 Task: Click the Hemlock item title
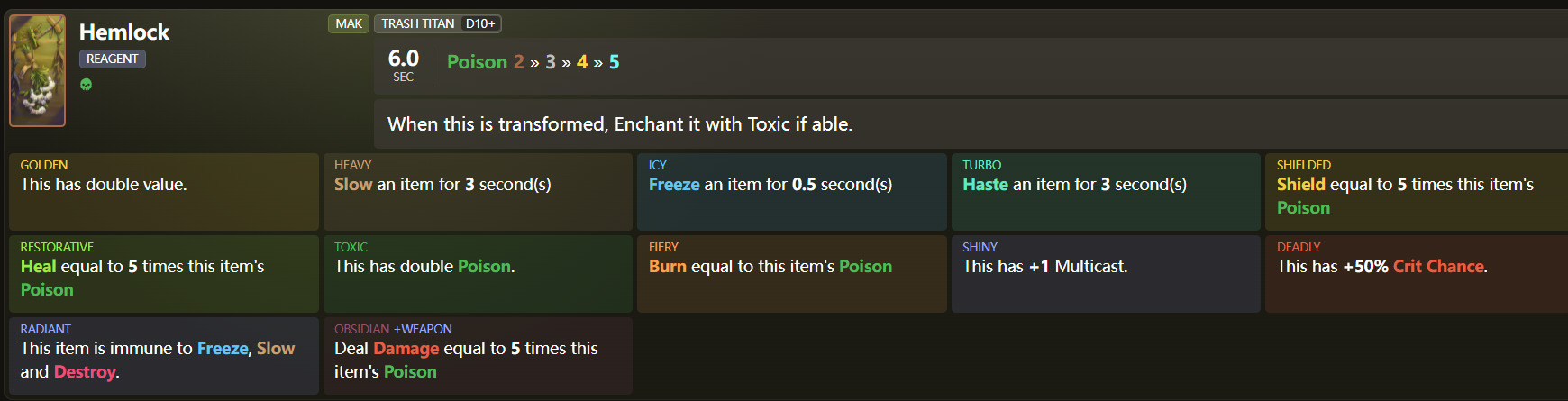[124, 32]
